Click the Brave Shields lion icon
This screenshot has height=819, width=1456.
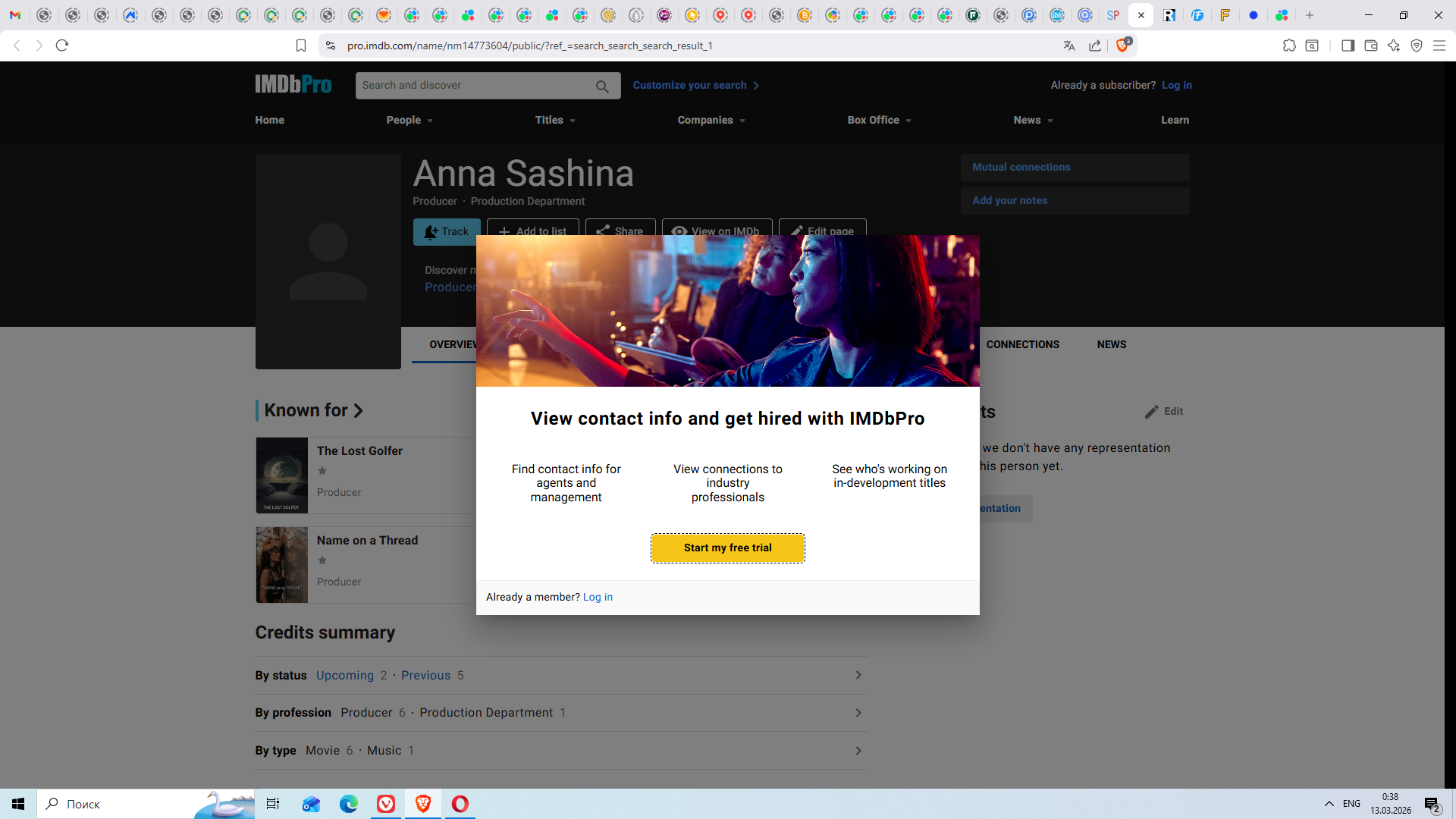click(x=1122, y=45)
